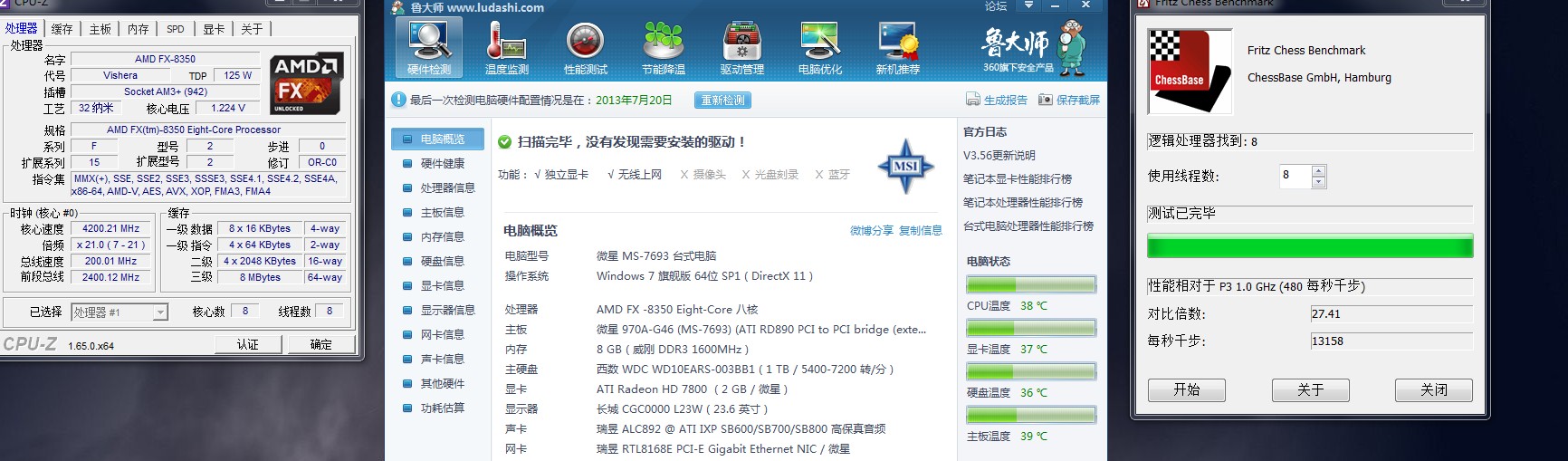Image resolution: width=1568 pixels, height=461 pixels.
Task: Open 电脑优化 PC optimization icon
Action: click(820, 47)
